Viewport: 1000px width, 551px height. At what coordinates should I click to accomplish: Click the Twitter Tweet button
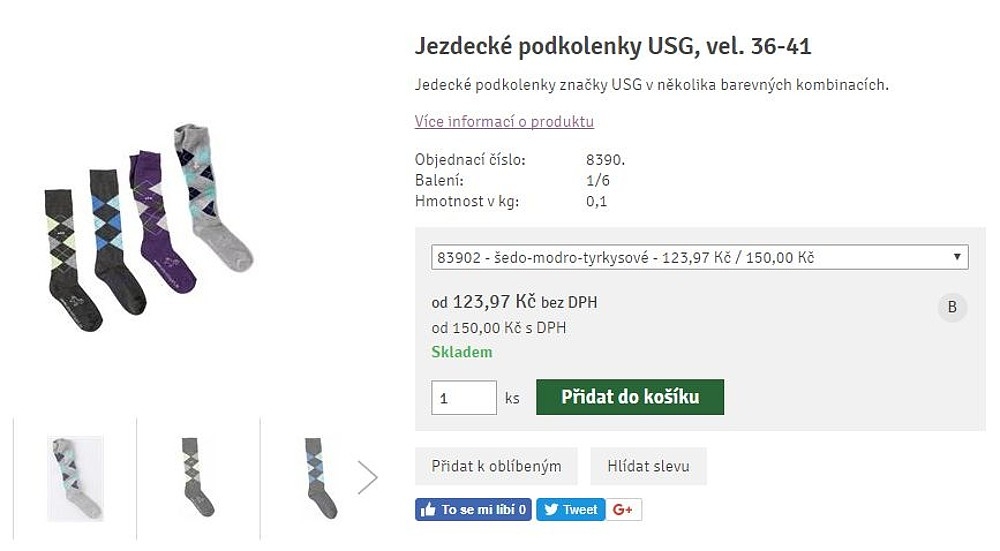569,510
